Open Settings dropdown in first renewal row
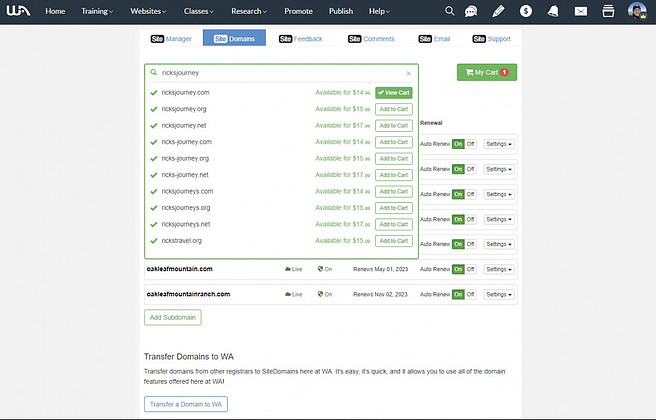The image size is (656, 420). (499, 144)
